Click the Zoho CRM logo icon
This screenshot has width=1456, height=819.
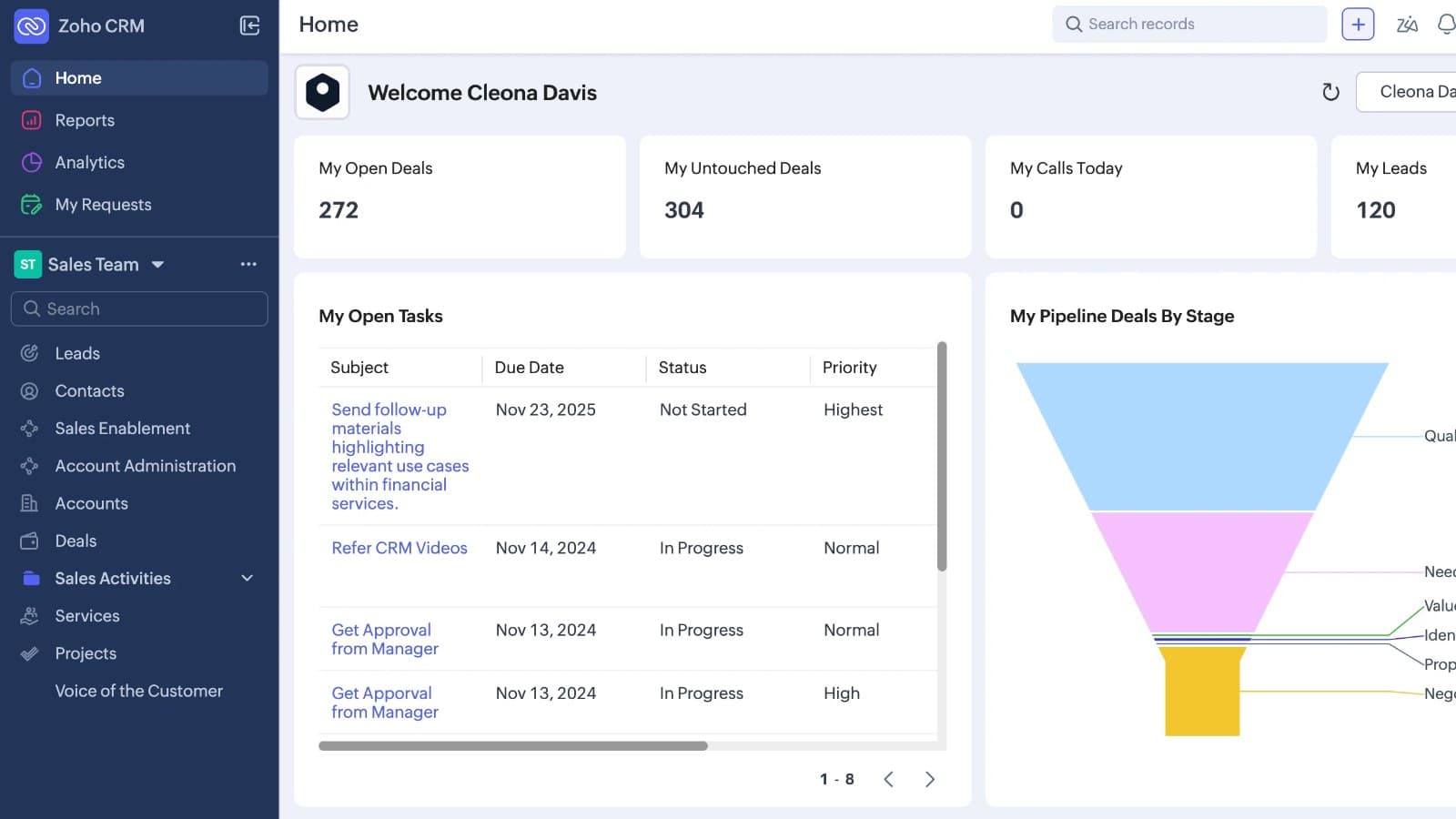31,25
